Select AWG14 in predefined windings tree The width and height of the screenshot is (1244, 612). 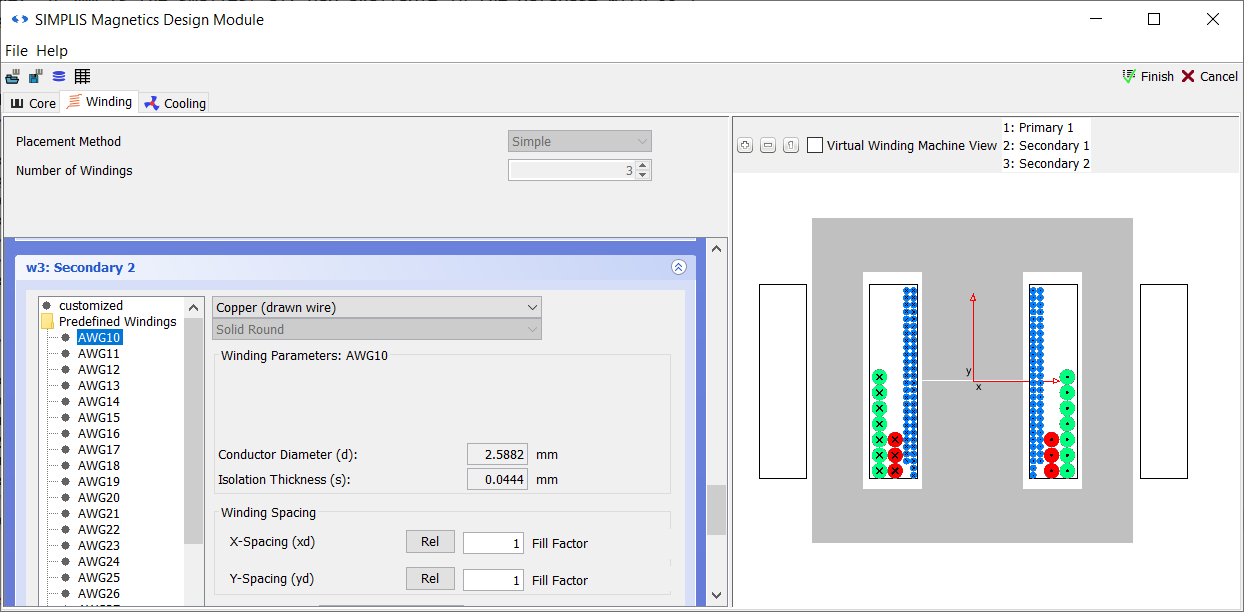(98, 401)
